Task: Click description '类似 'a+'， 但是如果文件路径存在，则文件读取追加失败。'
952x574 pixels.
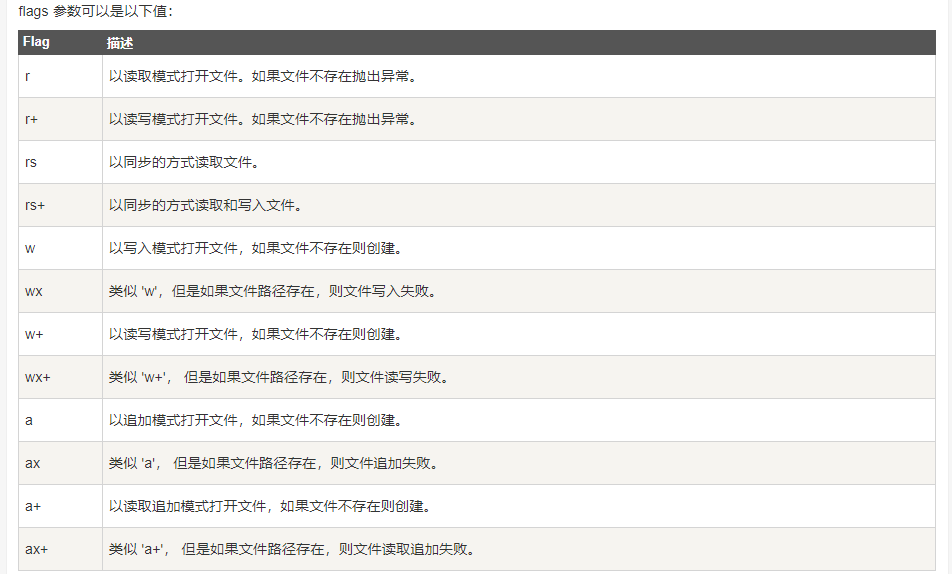Action: (x=291, y=549)
